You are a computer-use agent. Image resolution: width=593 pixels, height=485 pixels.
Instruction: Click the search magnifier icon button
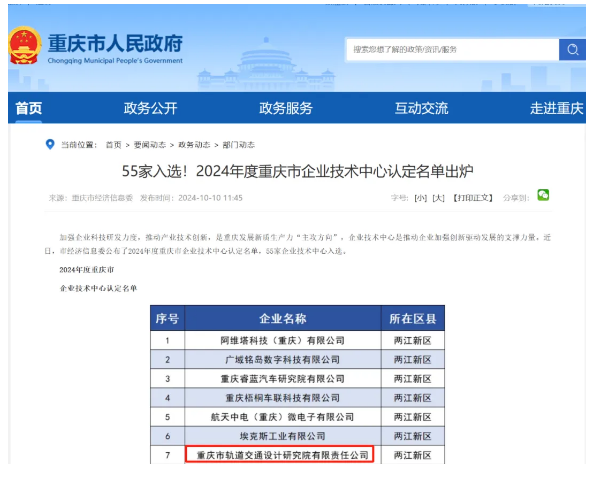(x=572, y=50)
